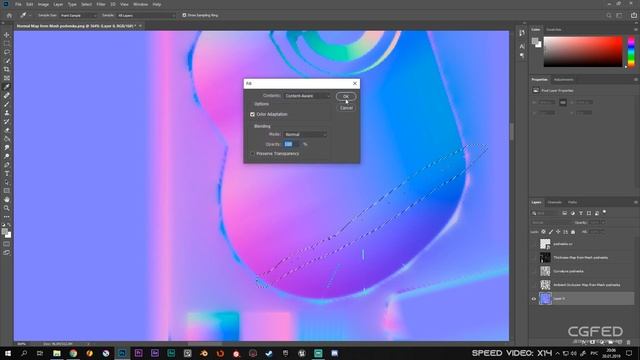This screenshot has height=360, width=640.
Task: Switch to the Channels tab
Action: coord(555,202)
